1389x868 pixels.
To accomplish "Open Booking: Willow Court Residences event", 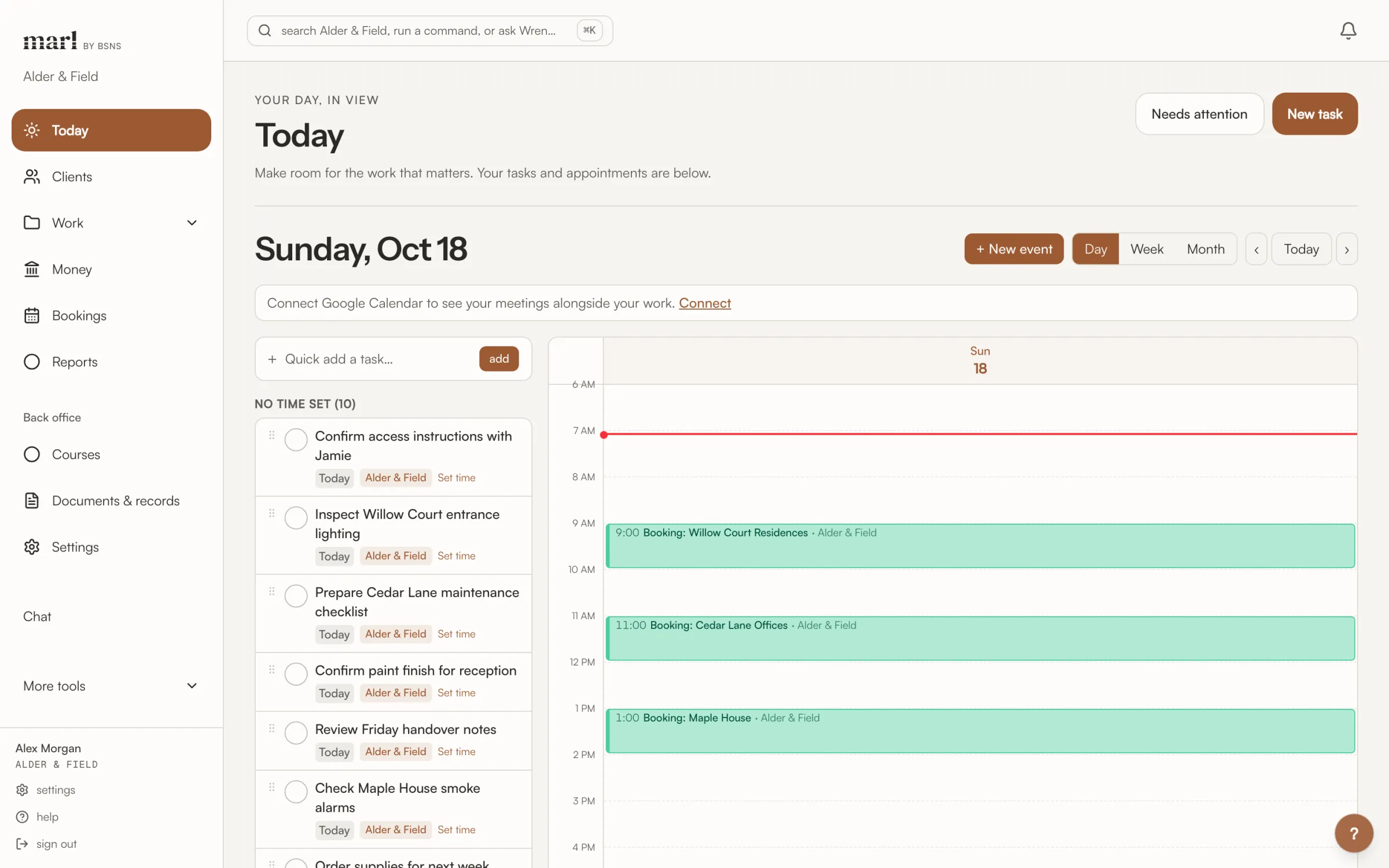I will pyautogui.click(x=980, y=546).
